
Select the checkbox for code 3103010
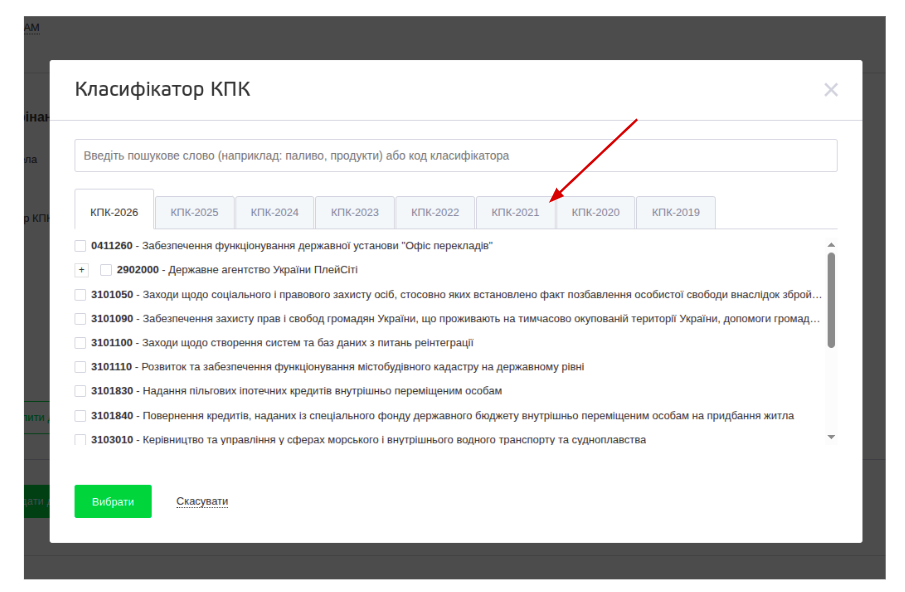pyautogui.click(x=80, y=438)
